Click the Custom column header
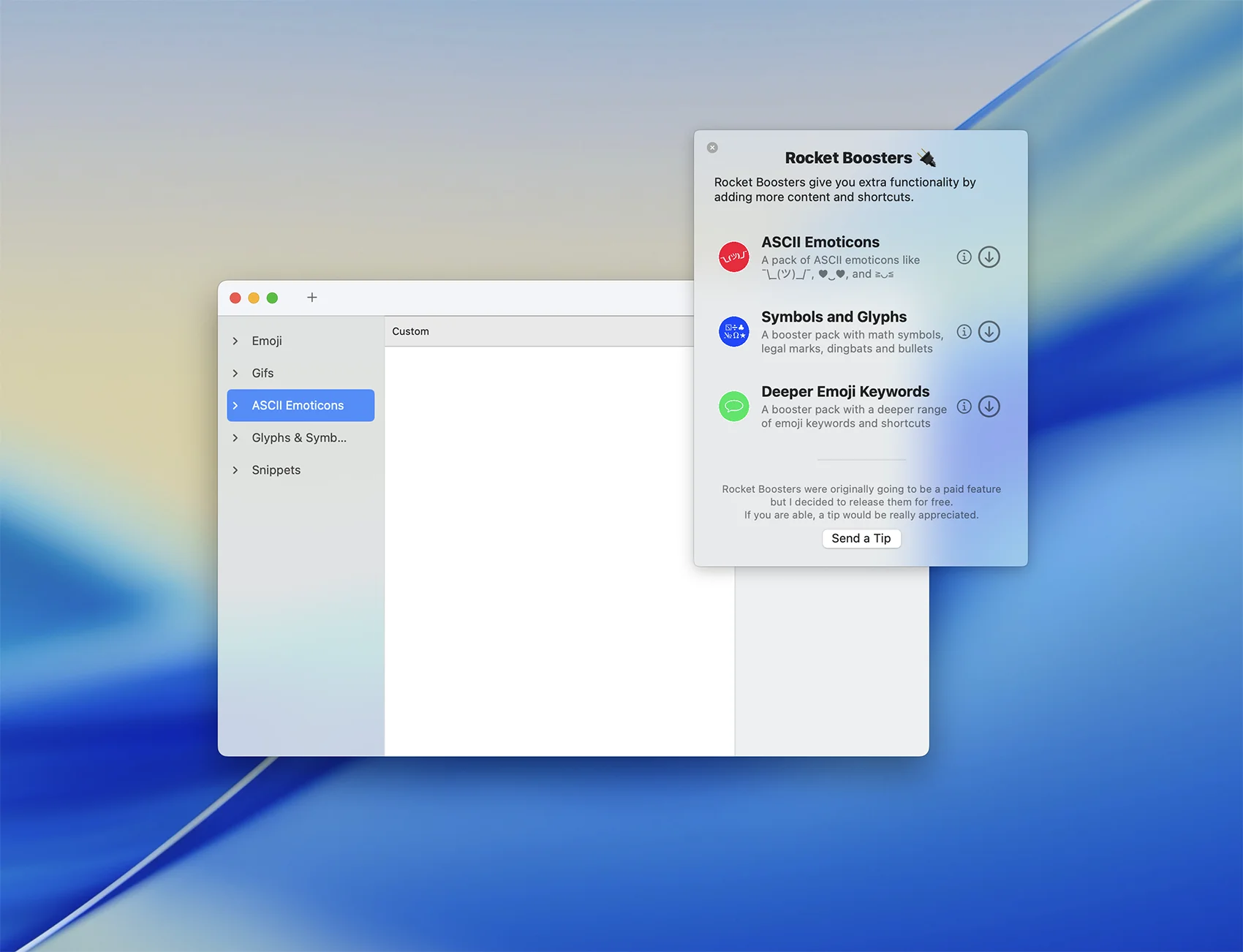1243x952 pixels. pos(411,331)
